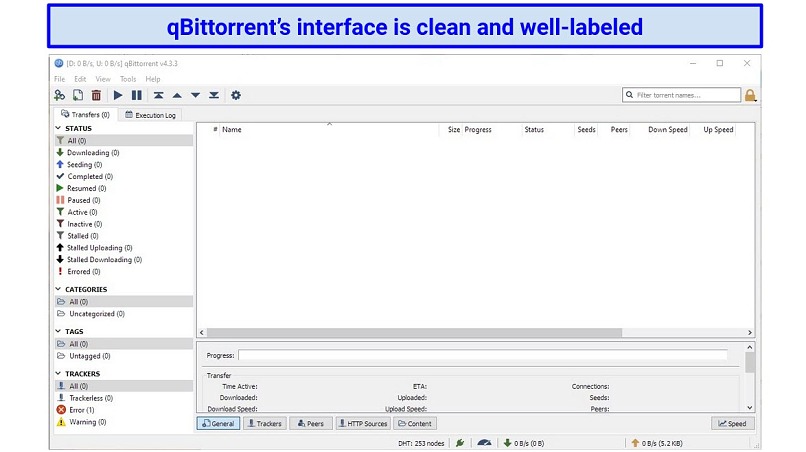Image resolution: width=806 pixels, height=452 pixels.
Task: Open the Help menu
Action: (x=153, y=79)
